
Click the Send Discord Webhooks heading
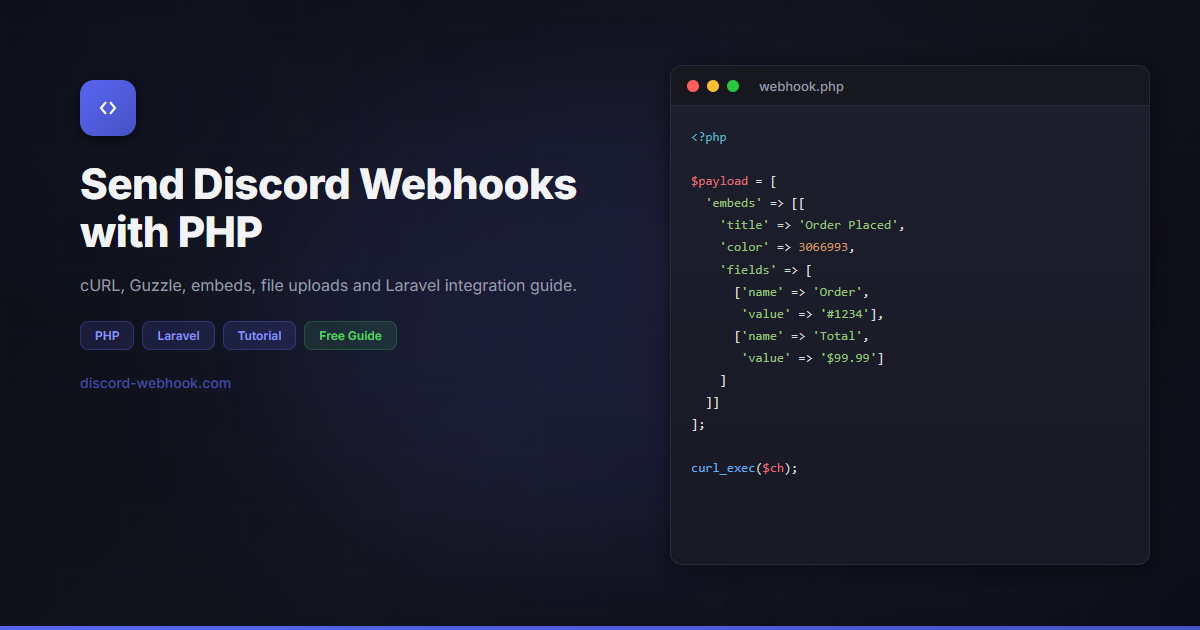point(328,207)
